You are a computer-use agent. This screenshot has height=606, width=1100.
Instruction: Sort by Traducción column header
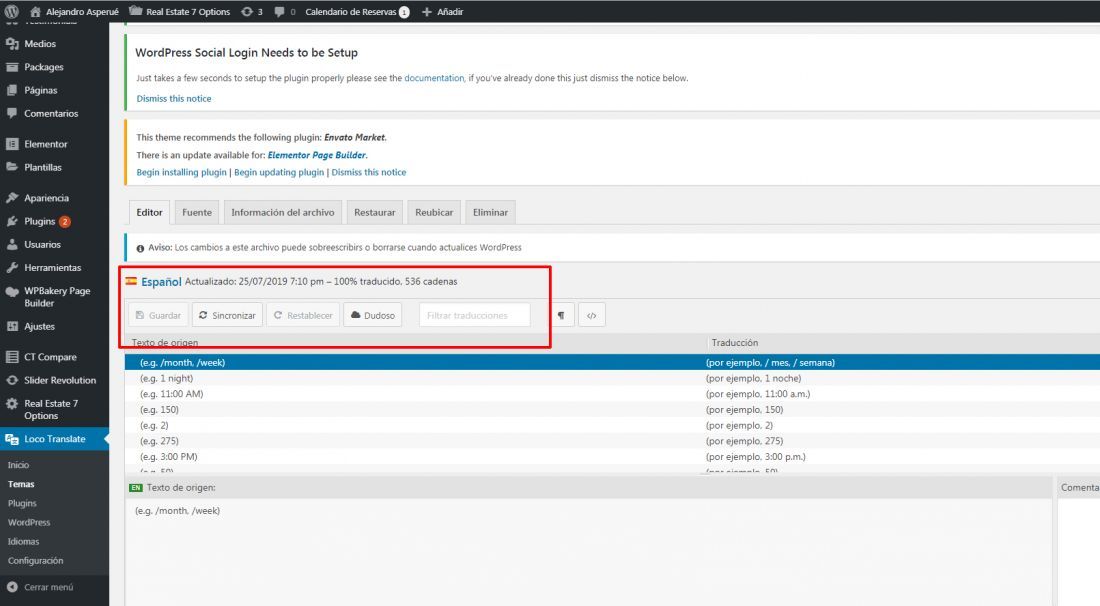735,342
